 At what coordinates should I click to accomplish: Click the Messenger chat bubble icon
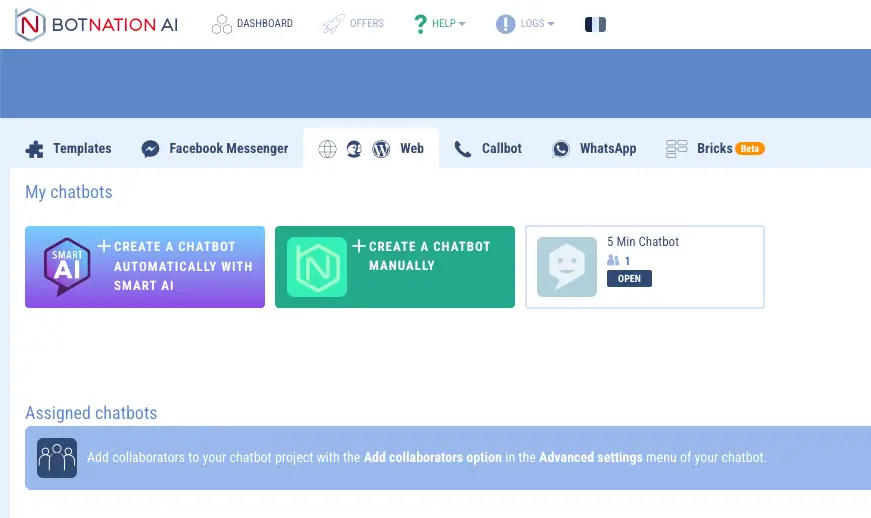point(150,149)
